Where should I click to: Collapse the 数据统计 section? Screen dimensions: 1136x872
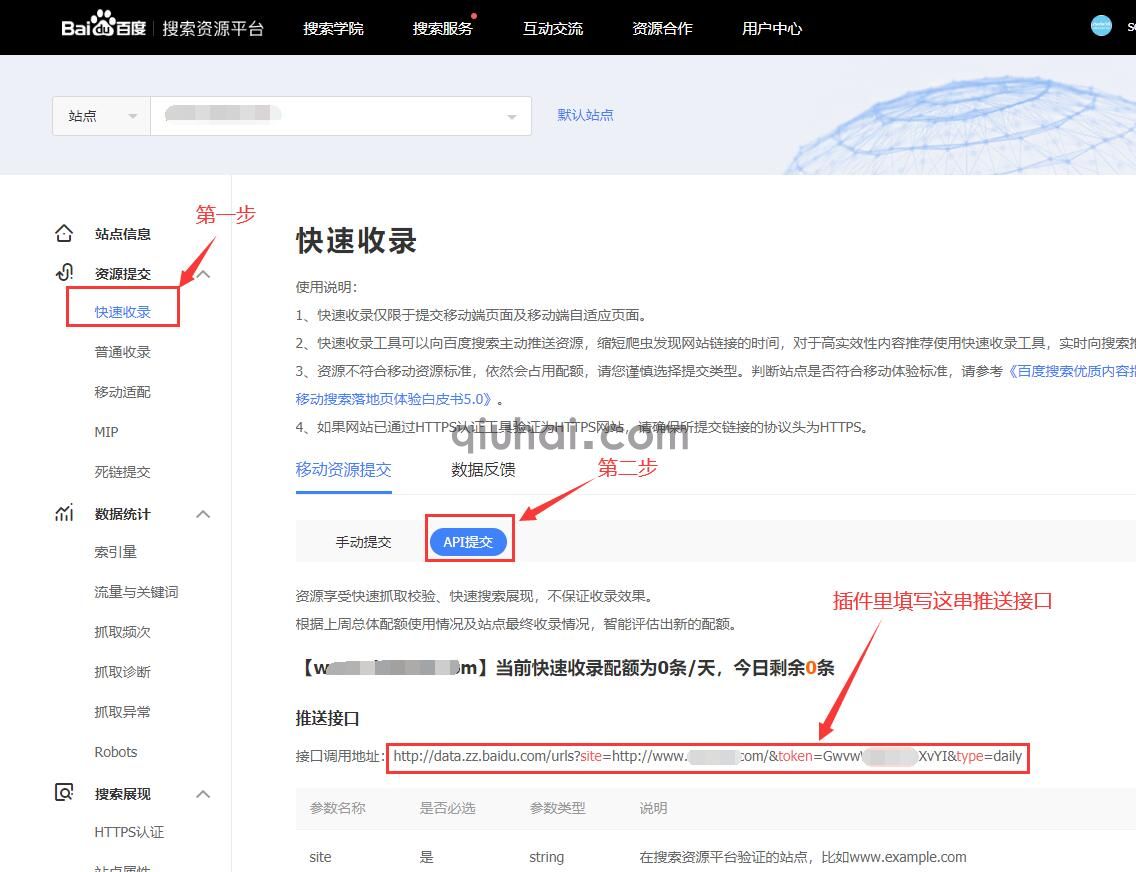point(203,513)
